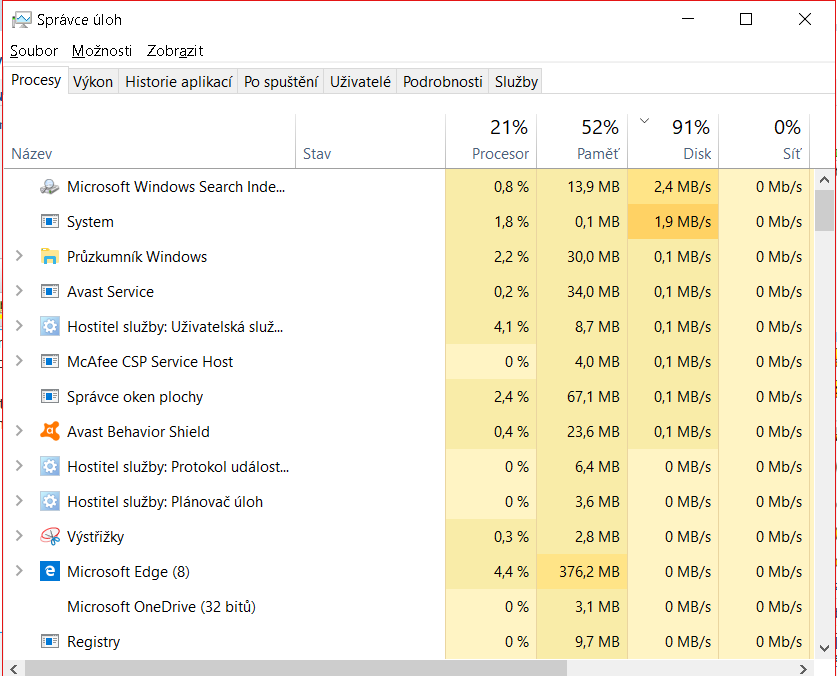This screenshot has width=837, height=676.
Task: Open the Podrobnosti tab
Action: pyautogui.click(x=442, y=82)
